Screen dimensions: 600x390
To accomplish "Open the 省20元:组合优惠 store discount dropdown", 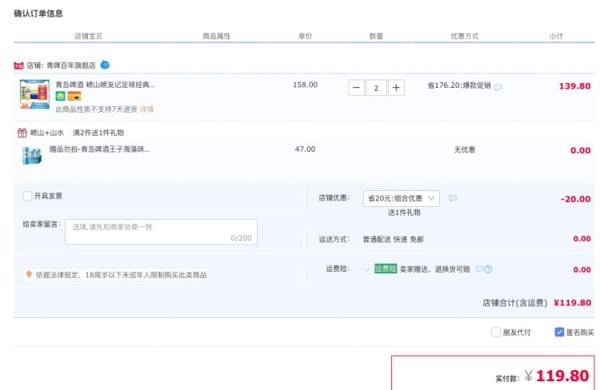I will tap(401, 198).
